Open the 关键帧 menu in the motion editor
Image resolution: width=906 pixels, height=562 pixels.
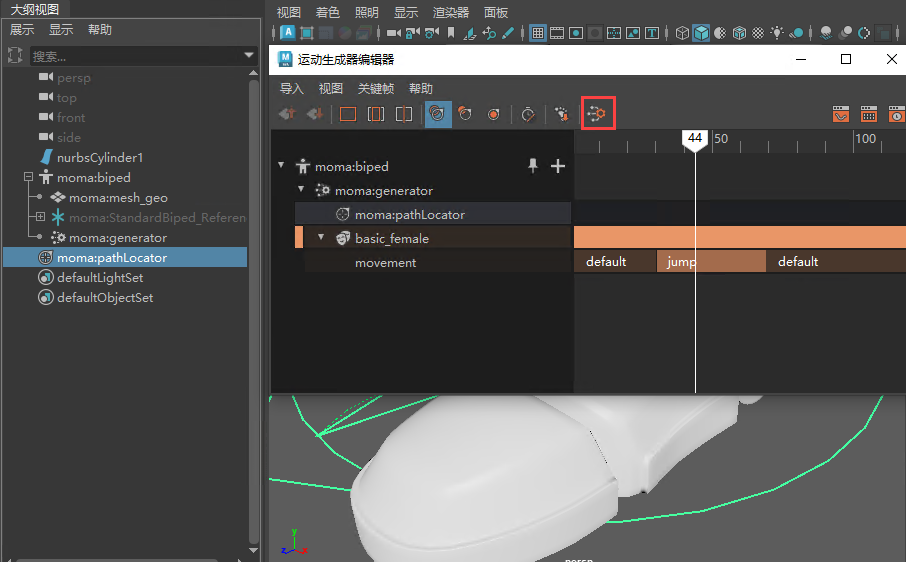pos(376,88)
